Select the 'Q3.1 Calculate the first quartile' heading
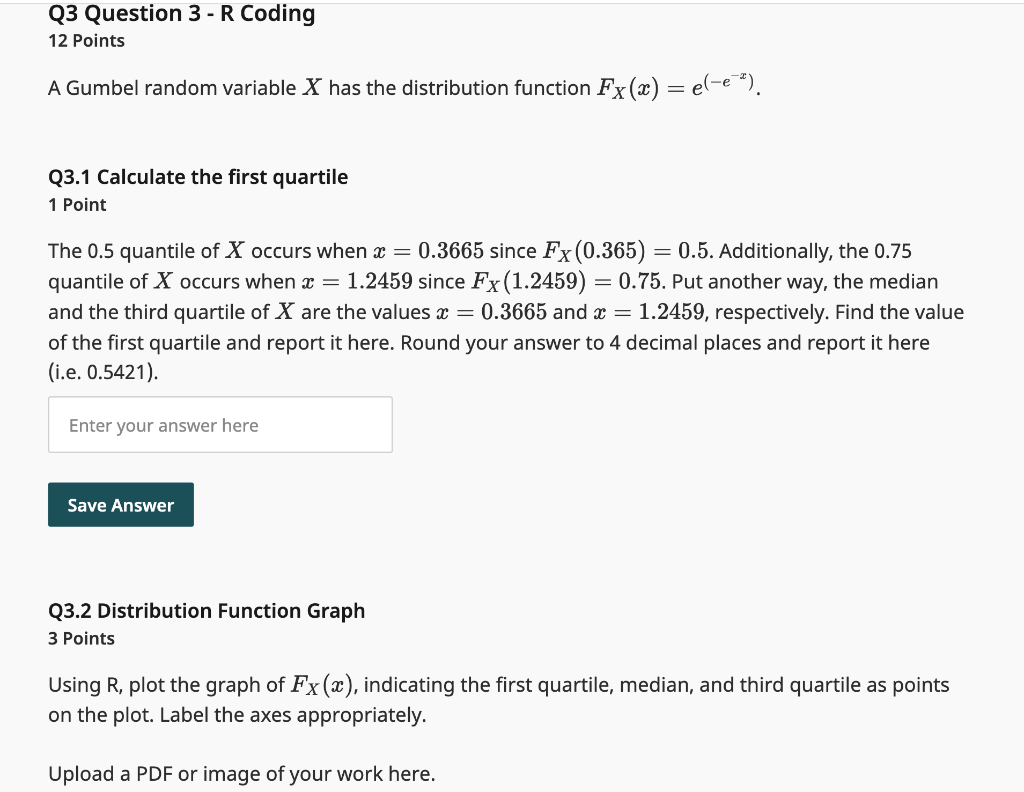The height and width of the screenshot is (792, 1024). coord(198,177)
